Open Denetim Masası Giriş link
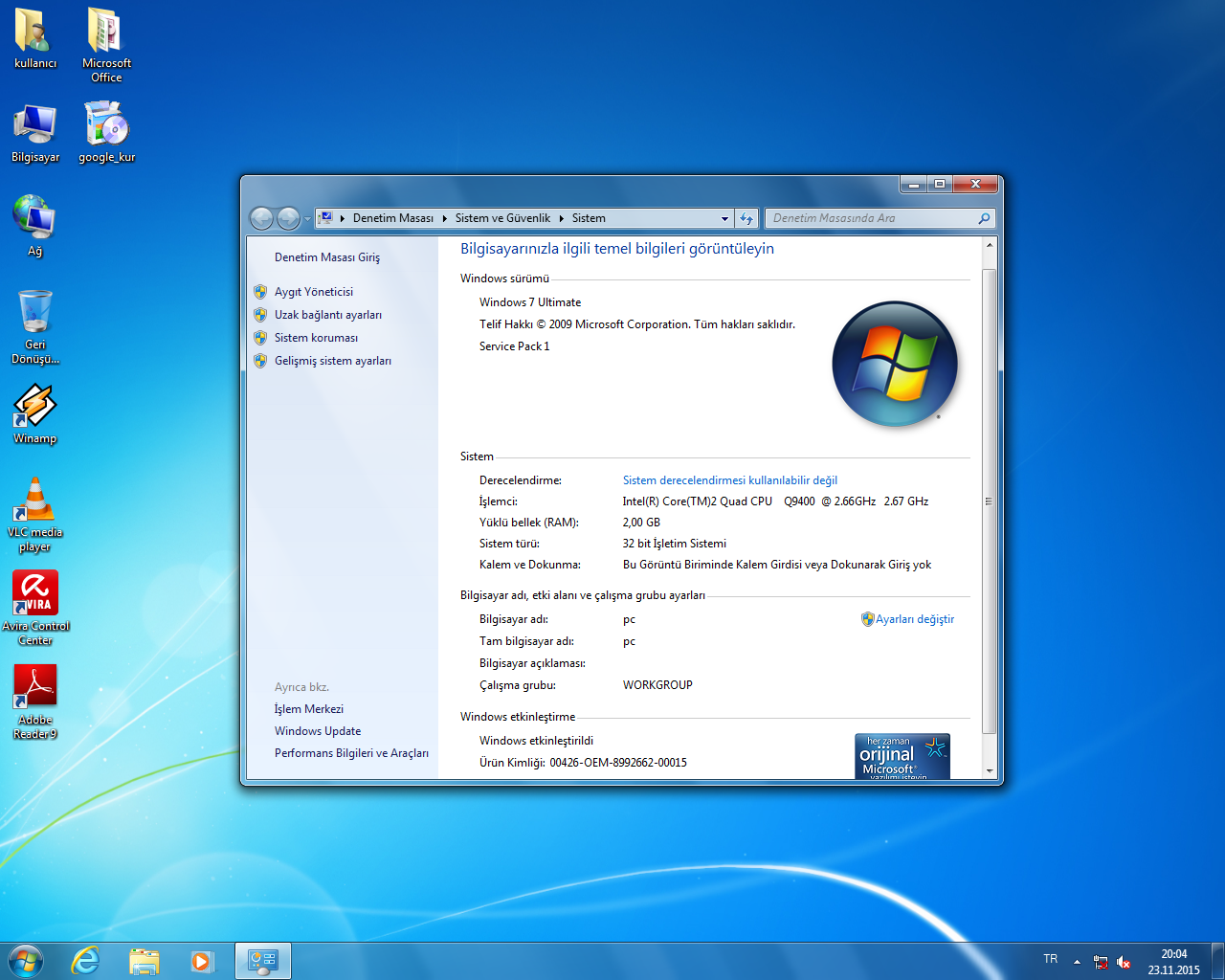 tap(327, 257)
